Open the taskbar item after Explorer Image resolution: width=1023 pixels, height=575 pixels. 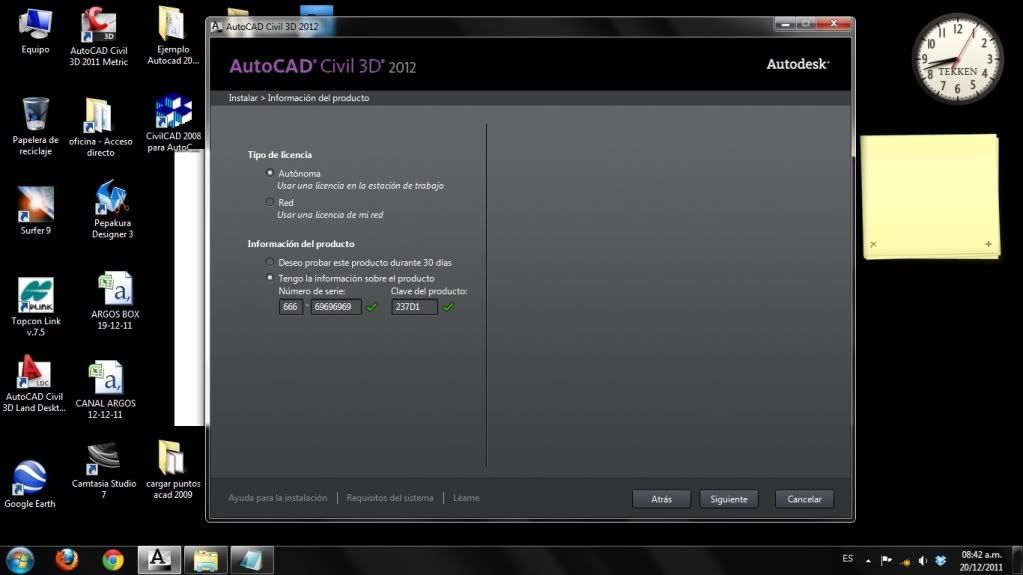(x=251, y=560)
